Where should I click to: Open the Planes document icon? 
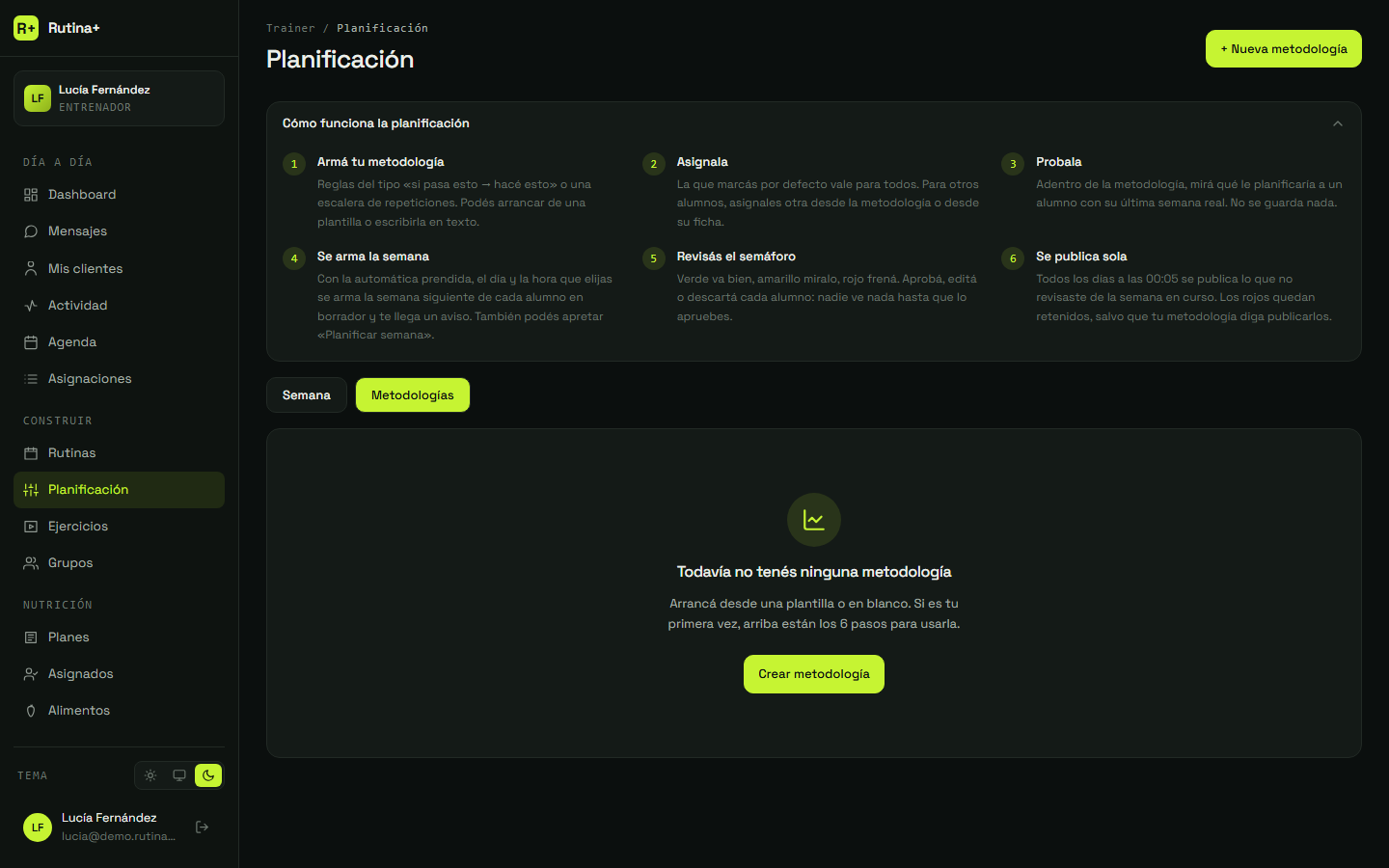click(31, 637)
